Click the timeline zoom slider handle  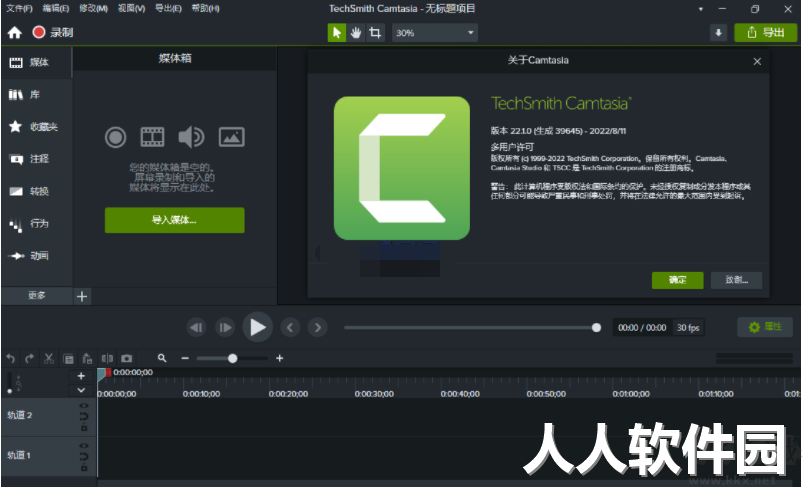click(233, 358)
